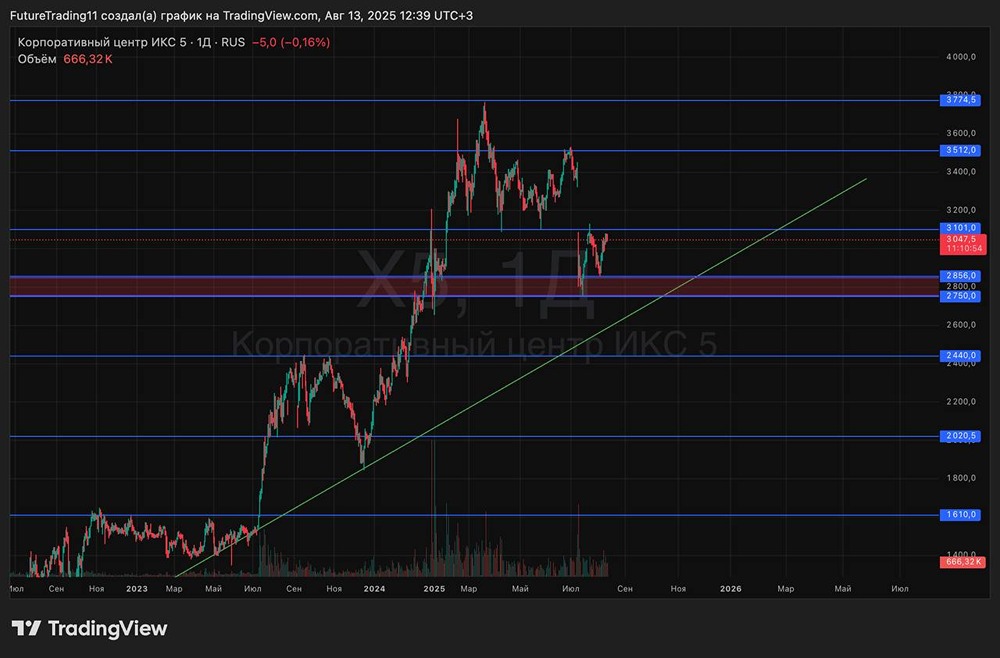The height and width of the screenshot is (658, 1000).
Task: Click the 3512,0 price level label
Action: click(960, 150)
